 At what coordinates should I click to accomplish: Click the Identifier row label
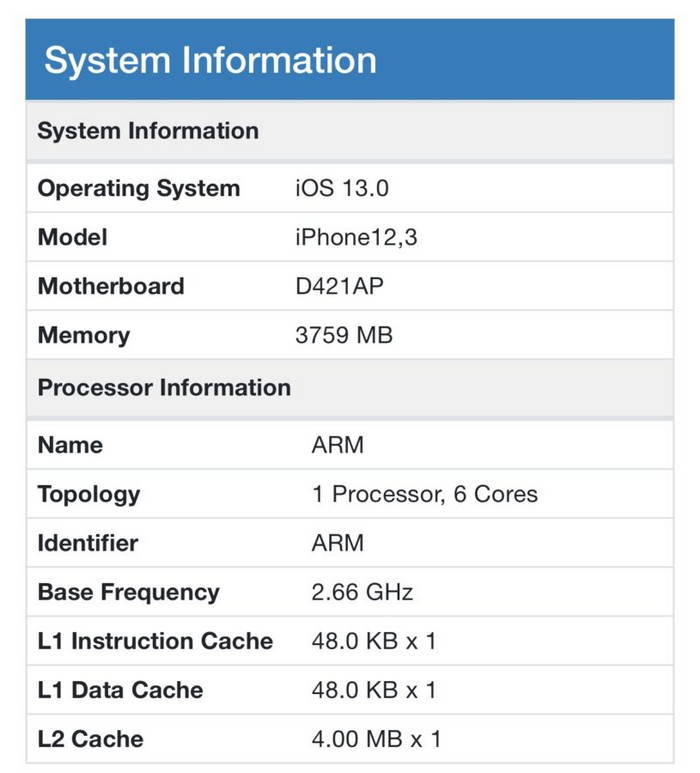pyautogui.click(x=88, y=543)
